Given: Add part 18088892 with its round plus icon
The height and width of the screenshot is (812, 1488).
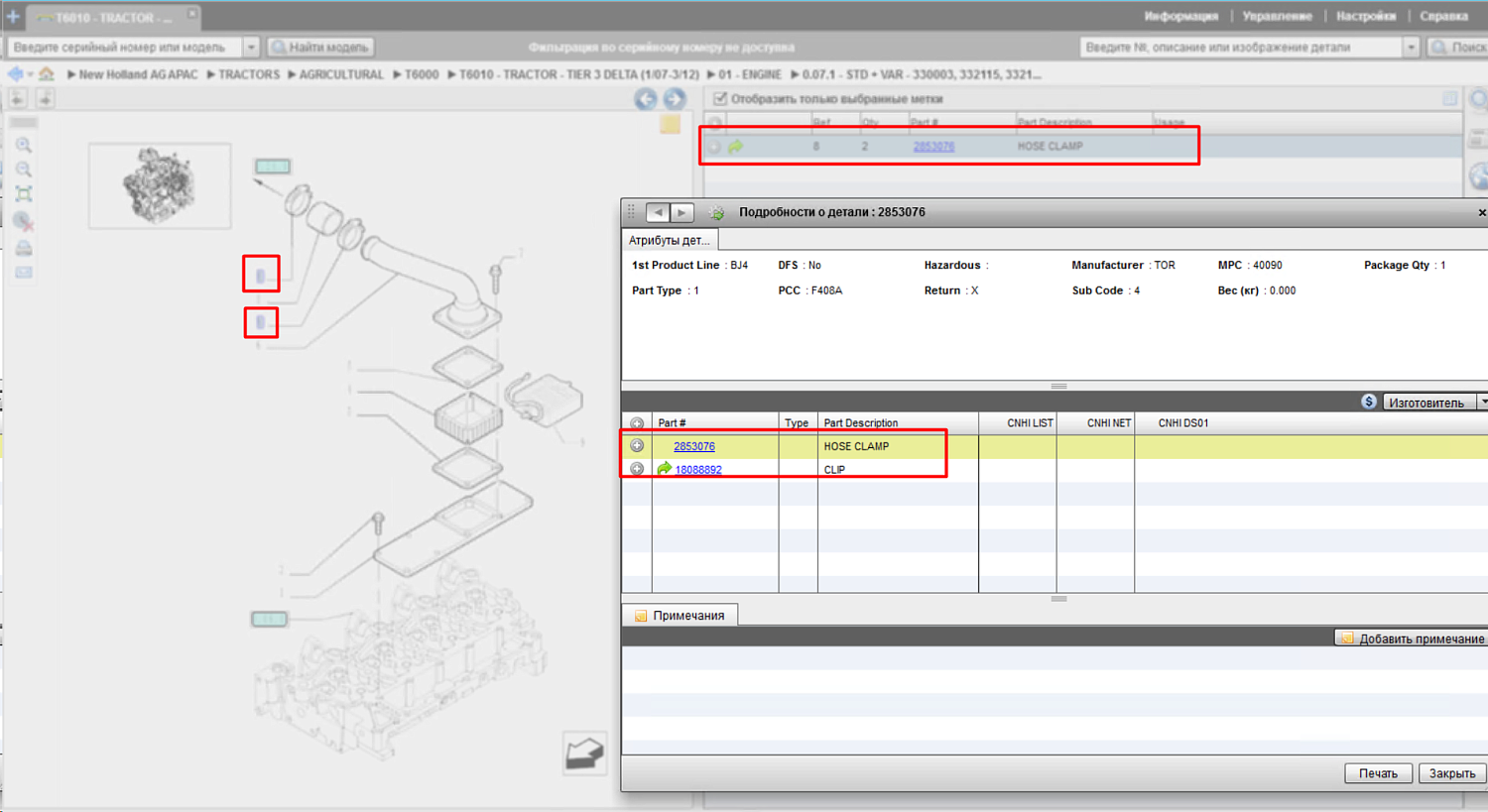Looking at the screenshot, I should pyautogui.click(x=637, y=469).
